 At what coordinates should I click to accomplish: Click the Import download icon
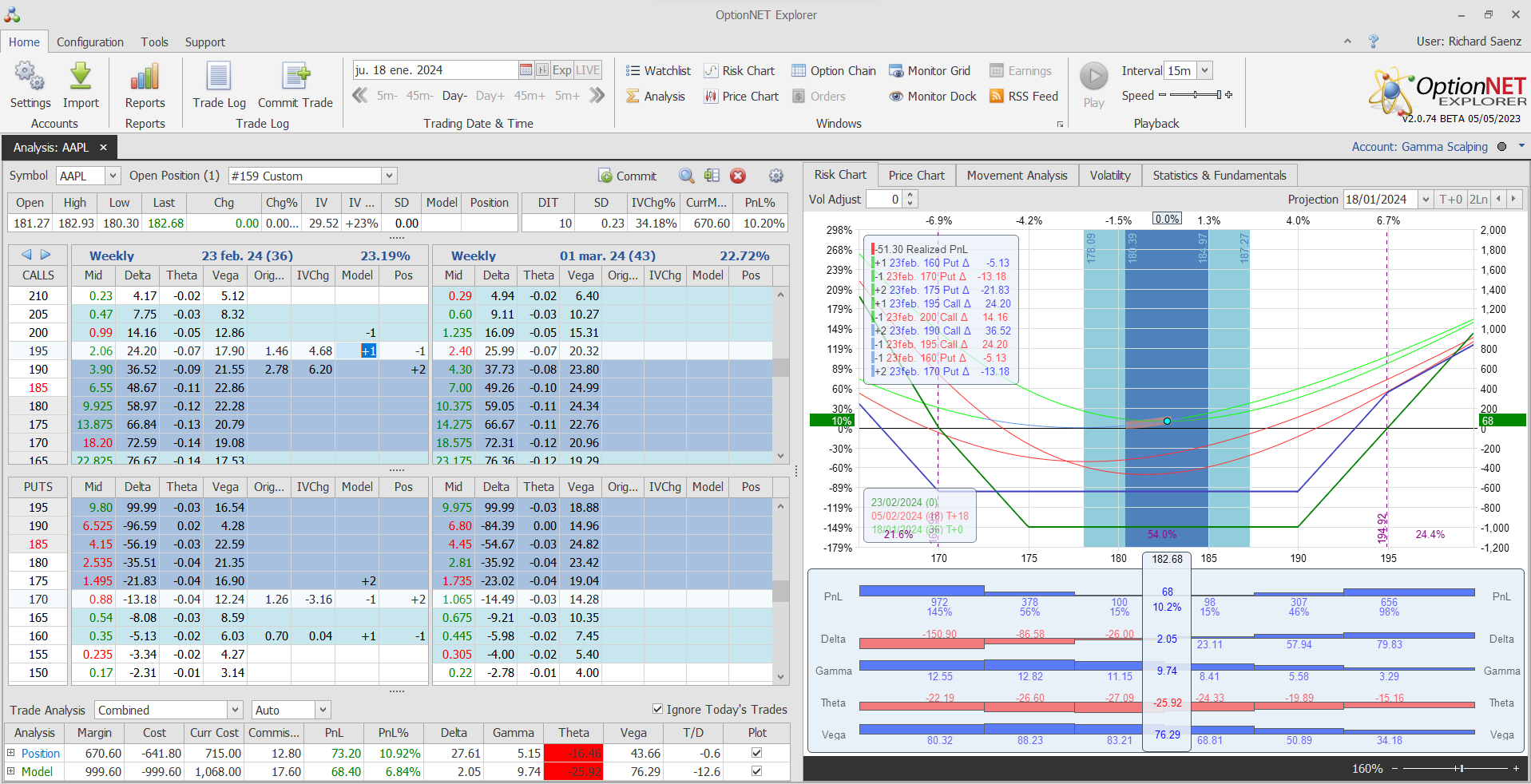[x=80, y=77]
